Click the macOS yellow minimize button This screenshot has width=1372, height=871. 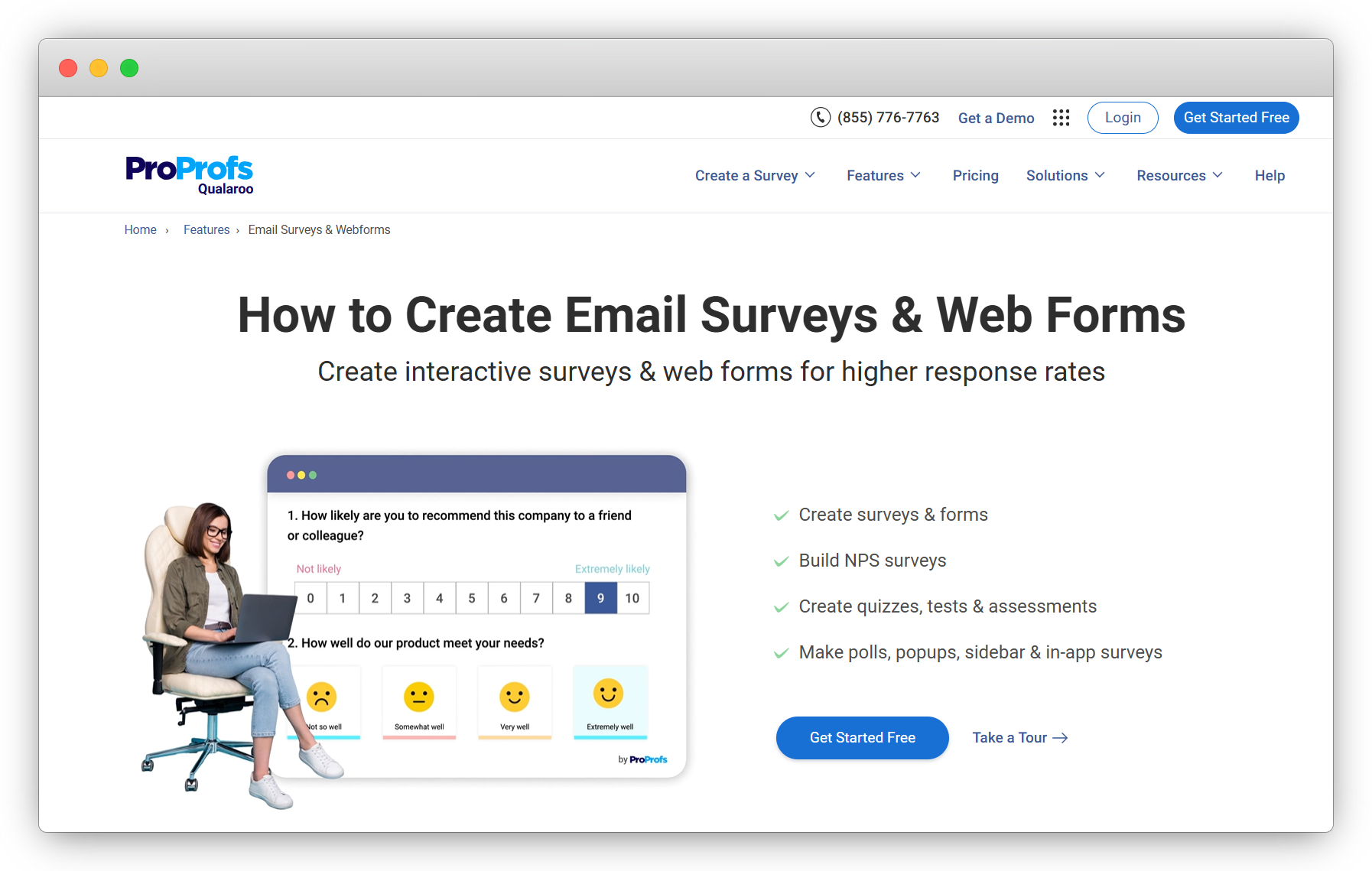(99, 68)
